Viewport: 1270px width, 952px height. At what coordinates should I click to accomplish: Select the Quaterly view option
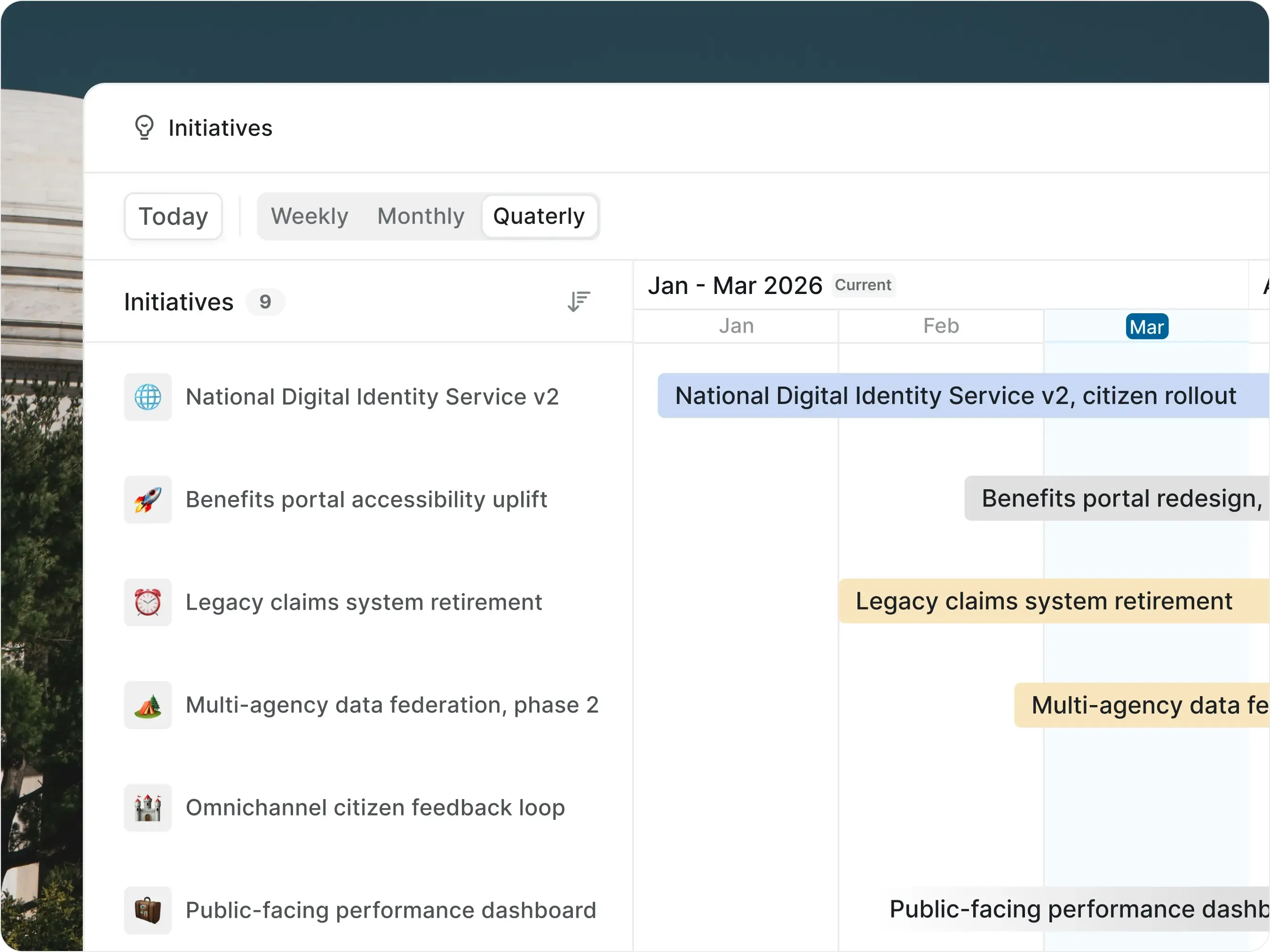click(x=539, y=216)
